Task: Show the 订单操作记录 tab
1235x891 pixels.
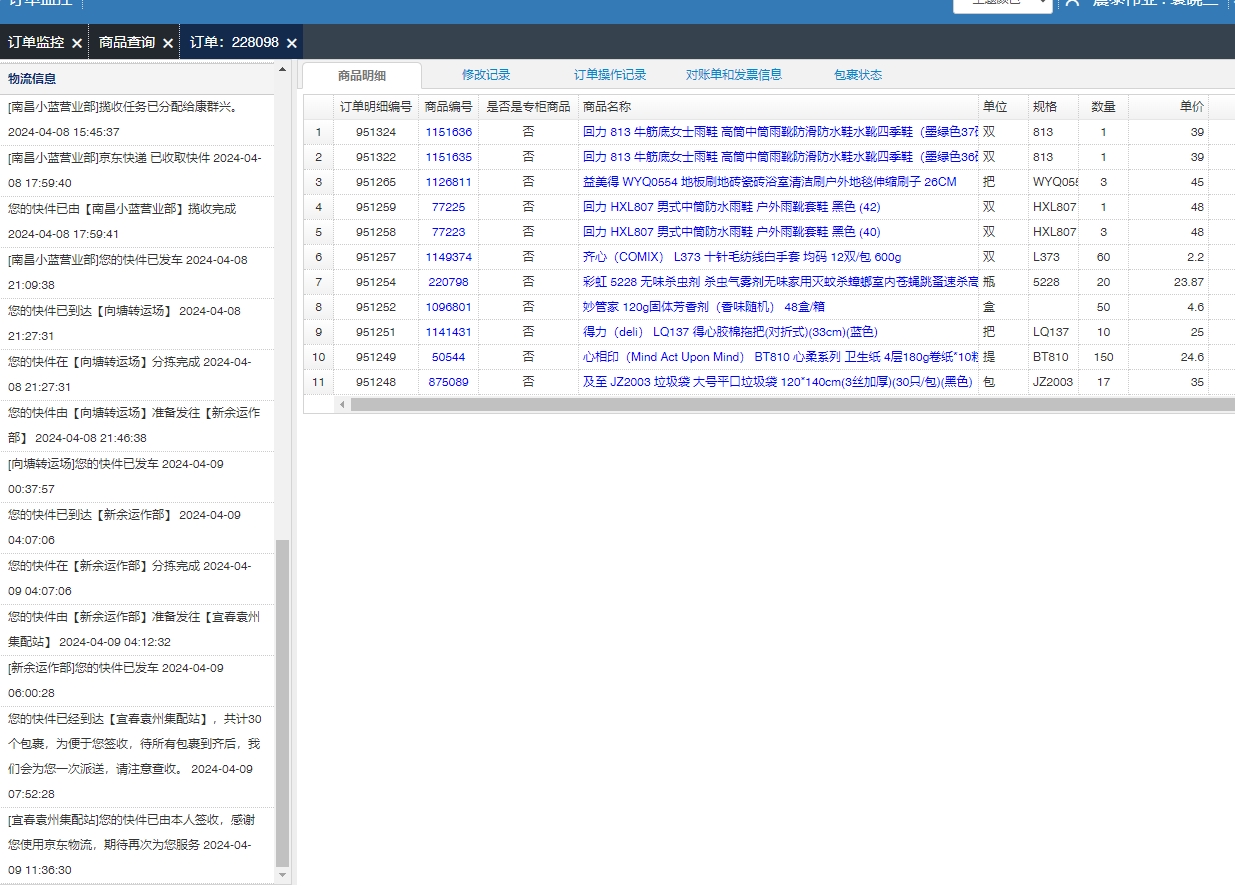Action: coord(610,75)
